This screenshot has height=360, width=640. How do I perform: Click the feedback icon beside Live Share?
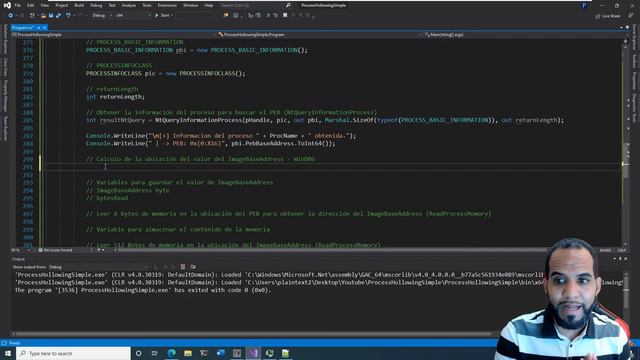click(x=630, y=16)
